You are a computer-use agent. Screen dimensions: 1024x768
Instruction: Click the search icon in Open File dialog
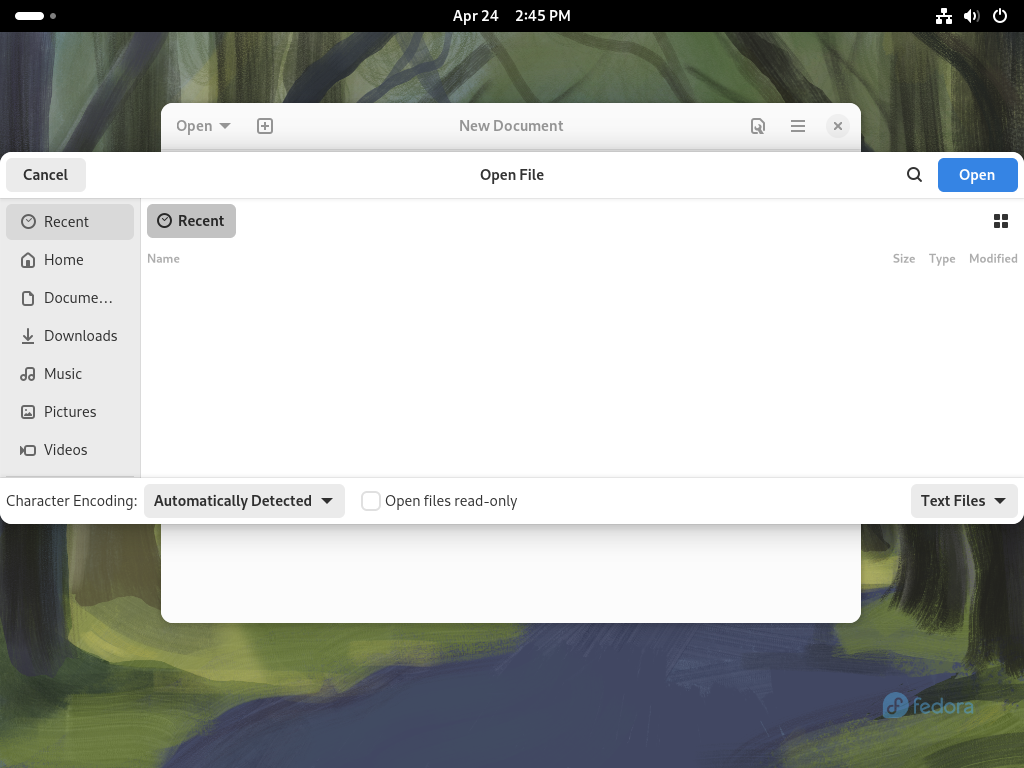coord(914,174)
